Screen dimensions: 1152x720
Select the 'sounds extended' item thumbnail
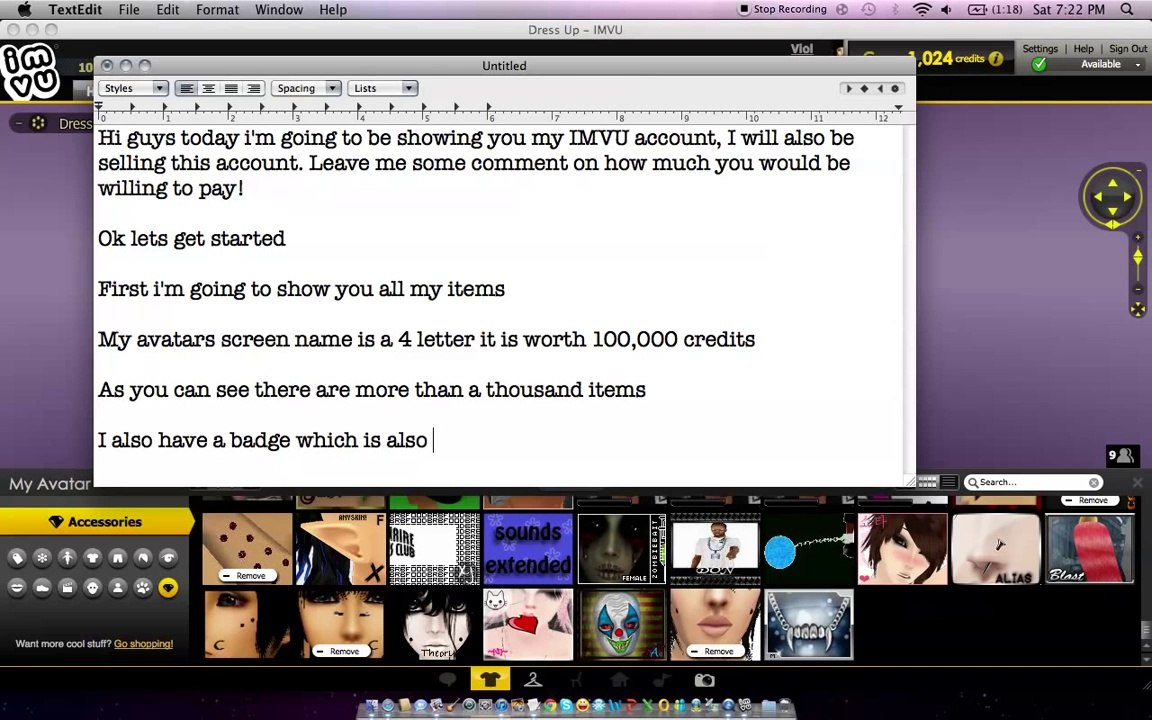(528, 549)
